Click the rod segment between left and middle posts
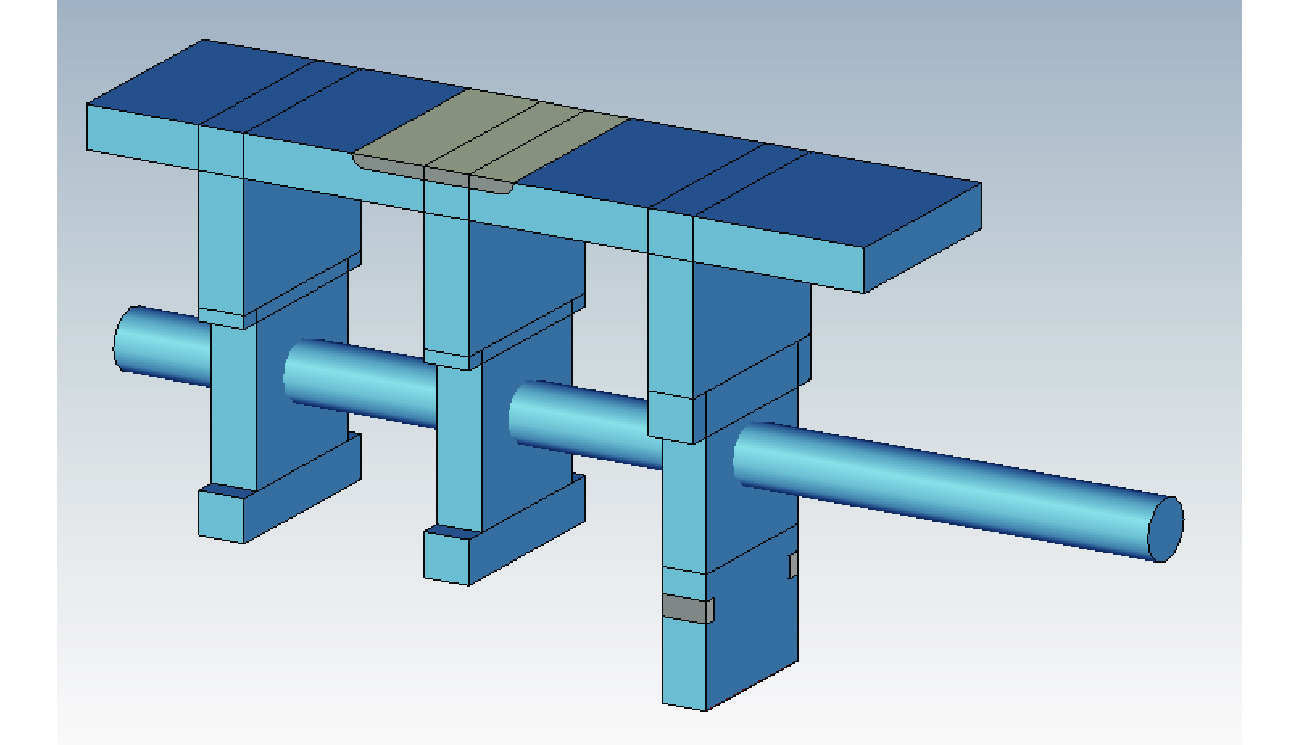Image resolution: width=1299 pixels, height=745 pixels. 360,385
